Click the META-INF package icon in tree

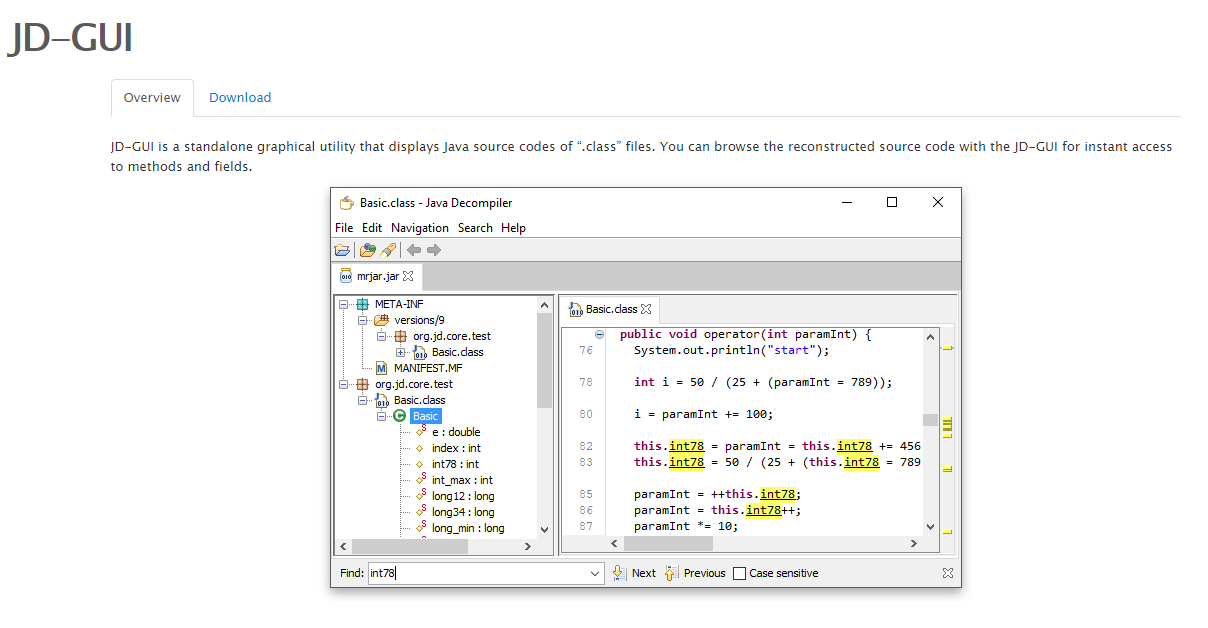362,304
